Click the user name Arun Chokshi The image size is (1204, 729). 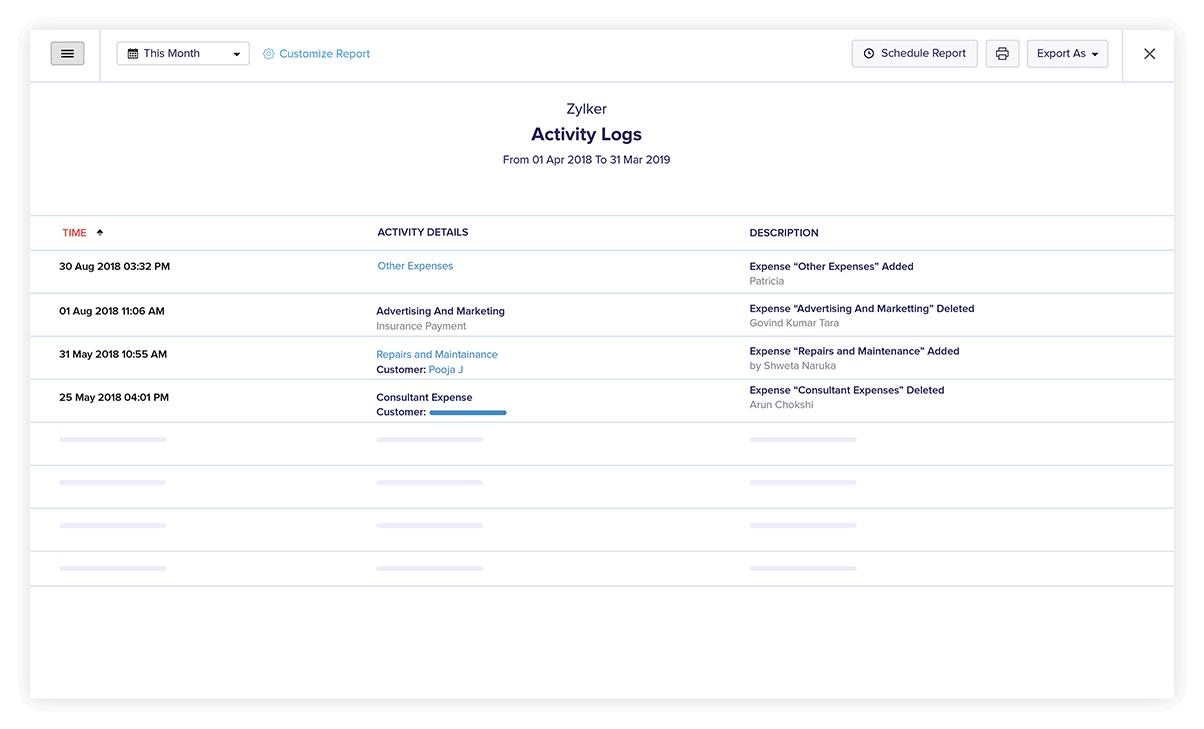(x=782, y=405)
